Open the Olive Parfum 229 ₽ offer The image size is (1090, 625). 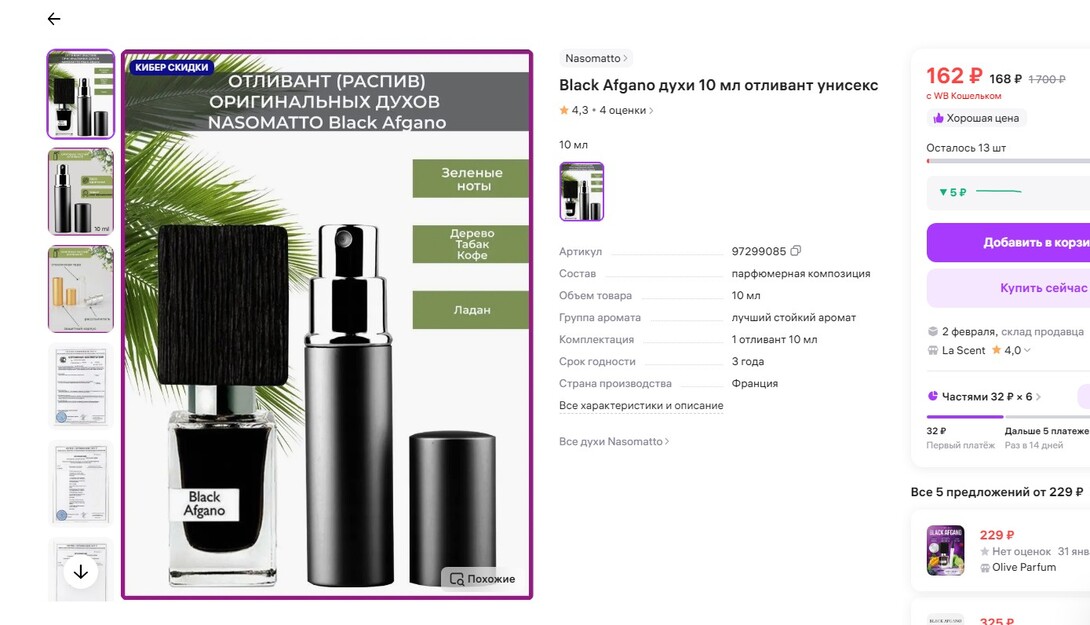point(1001,551)
